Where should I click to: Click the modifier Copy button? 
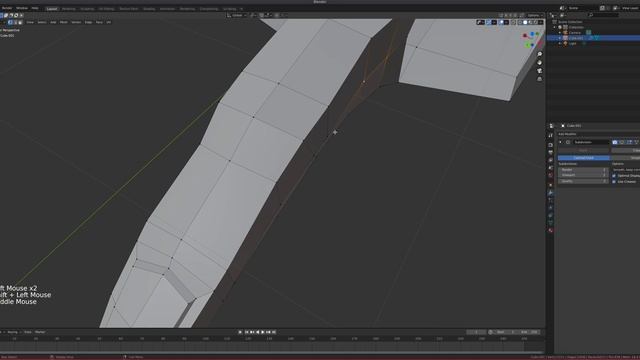(625, 150)
